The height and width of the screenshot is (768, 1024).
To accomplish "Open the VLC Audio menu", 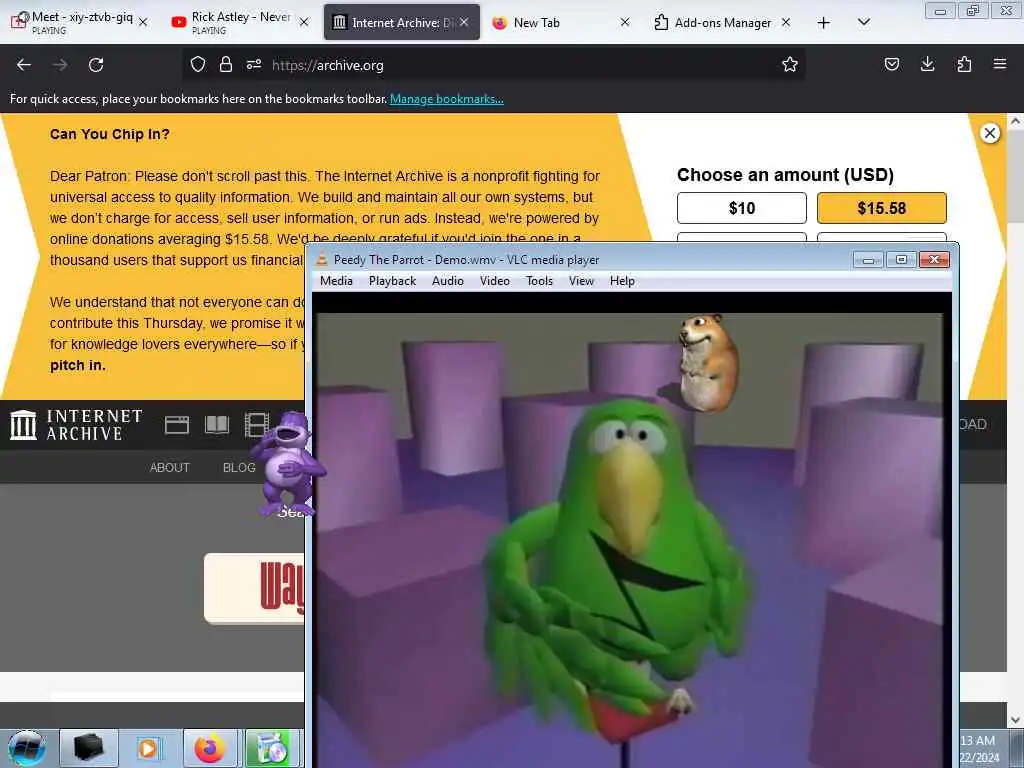I will click(448, 281).
